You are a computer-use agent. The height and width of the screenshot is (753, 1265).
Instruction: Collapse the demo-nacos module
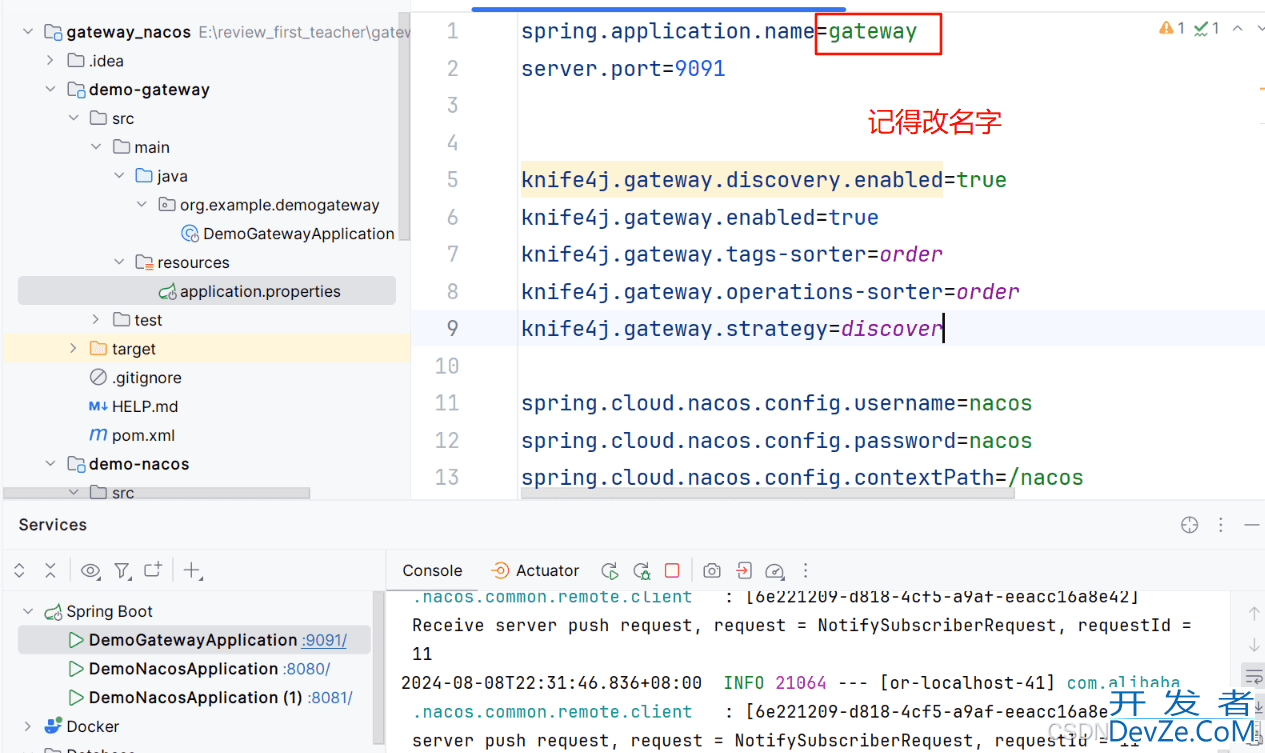coord(50,465)
